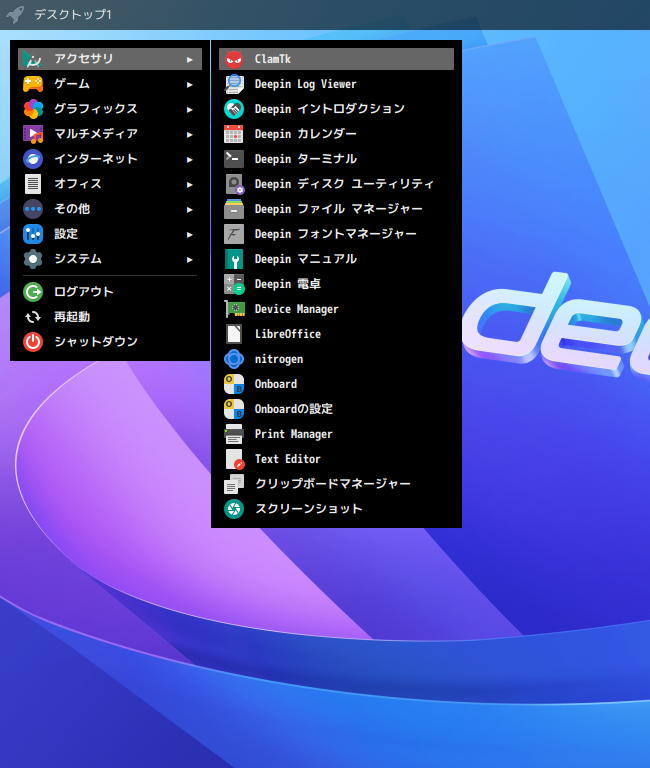The height and width of the screenshot is (768, 650).
Task: Click the Deepin ファイル マネージャー icon
Action: (234, 209)
